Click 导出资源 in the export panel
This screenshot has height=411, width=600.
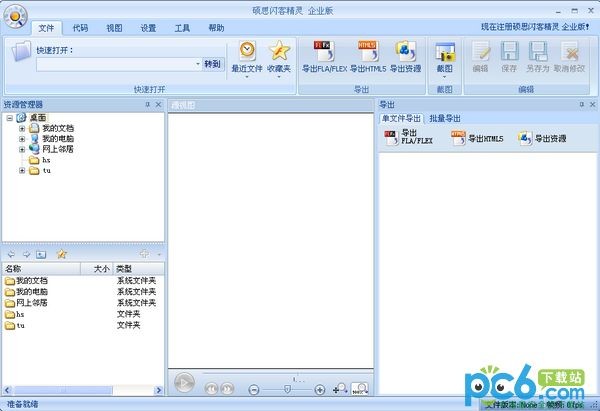click(x=542, y=138)
